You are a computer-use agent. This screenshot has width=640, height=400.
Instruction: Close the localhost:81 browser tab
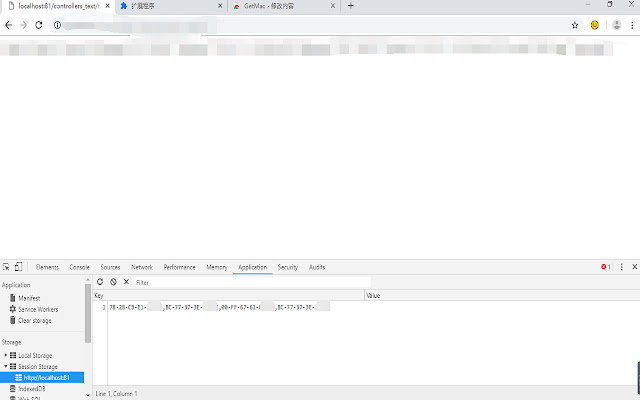tap(107, 6)
